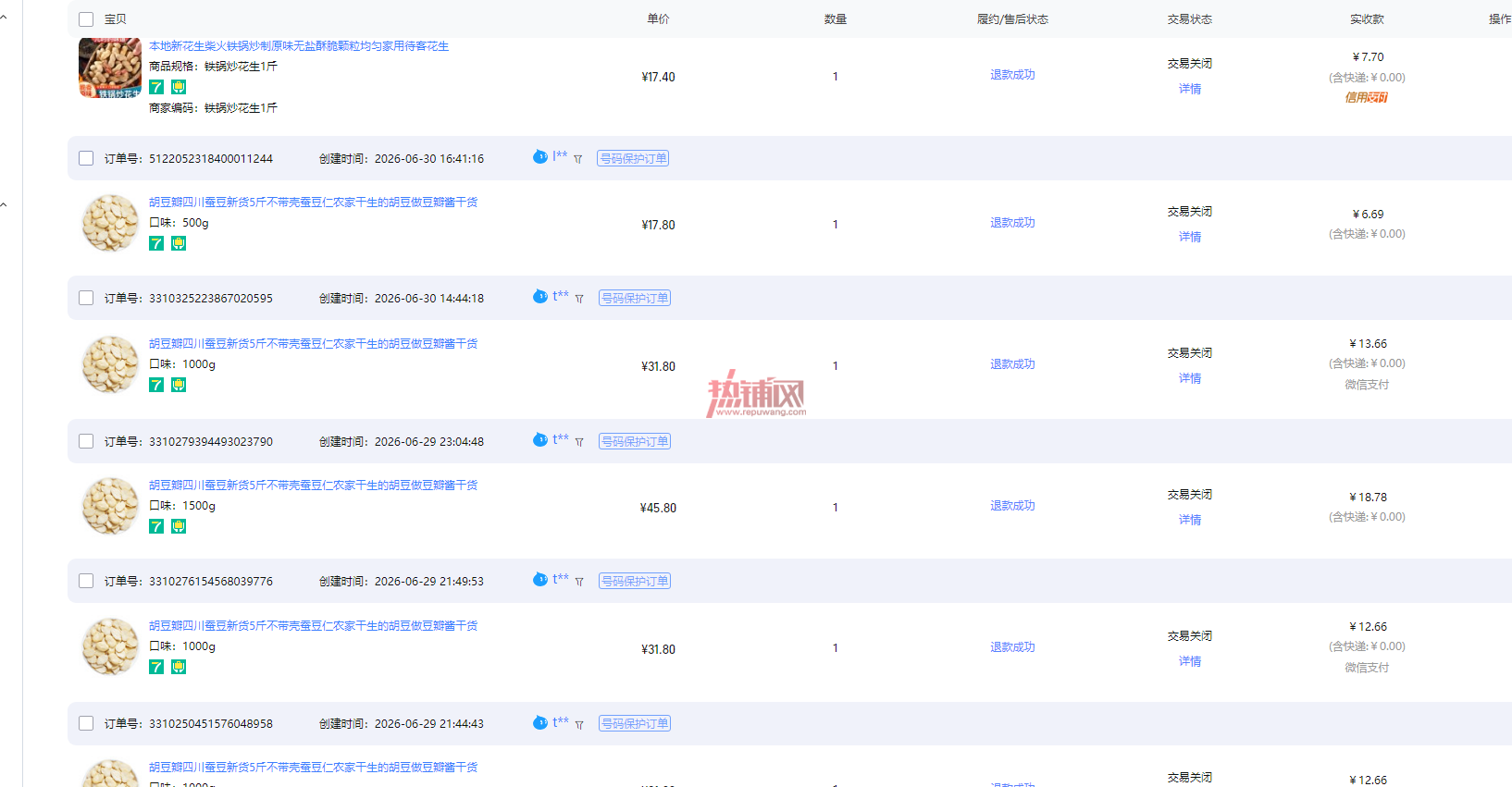Image resolution: width=1512 pixels, height=787 pixels.
Task: Tick the select-all 宝贝 header checkbox
Action: click(86, 19)
